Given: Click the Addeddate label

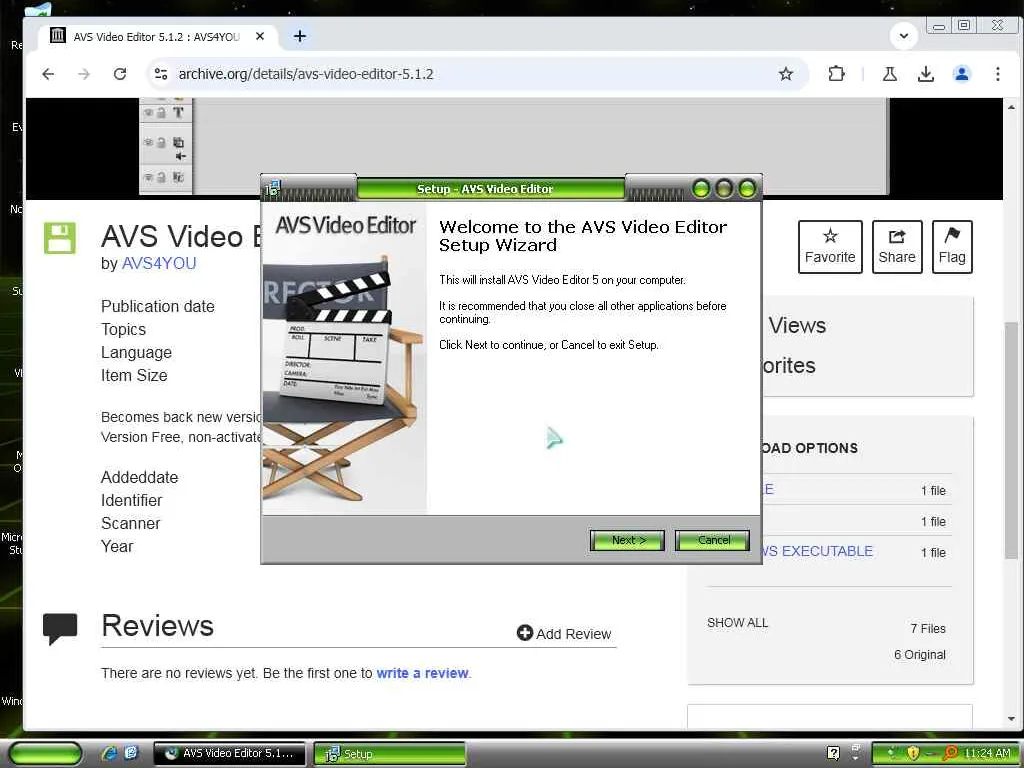Looking at the screenshot, I should pos(139,477).
